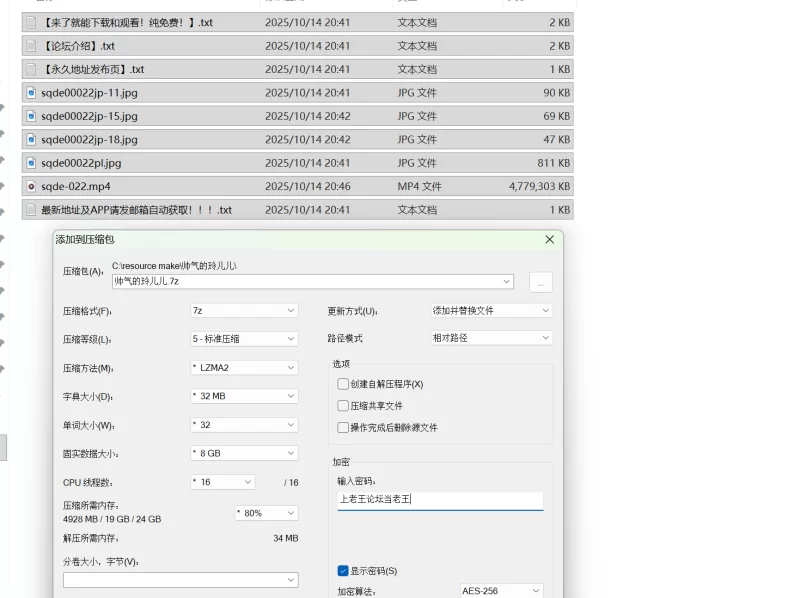The height and width of the screenshot is (598, 800).
Task: Open the 压缩格式 dropdown showing 7z
Action: 244,311
